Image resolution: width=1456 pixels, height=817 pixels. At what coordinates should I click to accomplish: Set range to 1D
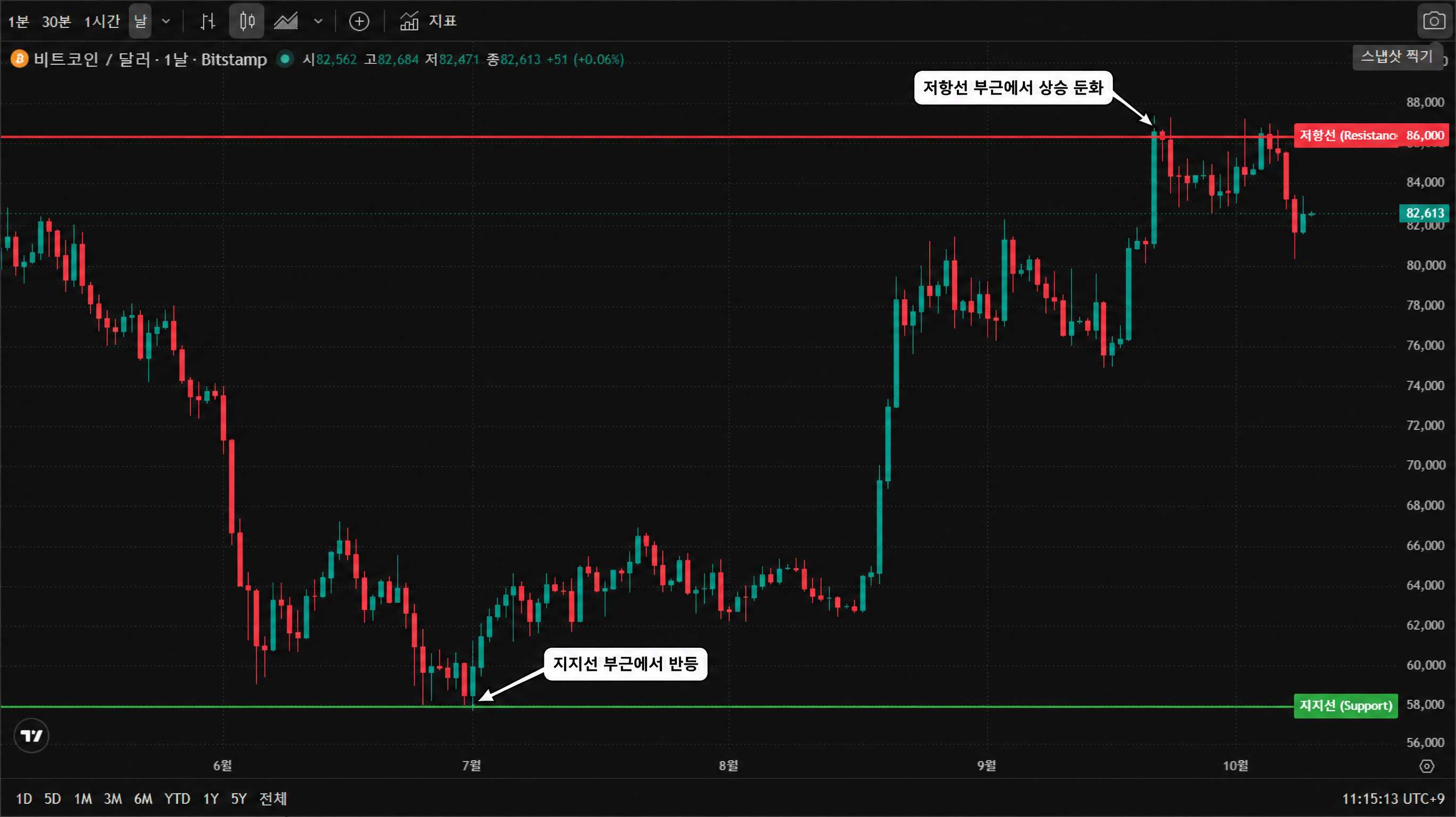point(24,798)
